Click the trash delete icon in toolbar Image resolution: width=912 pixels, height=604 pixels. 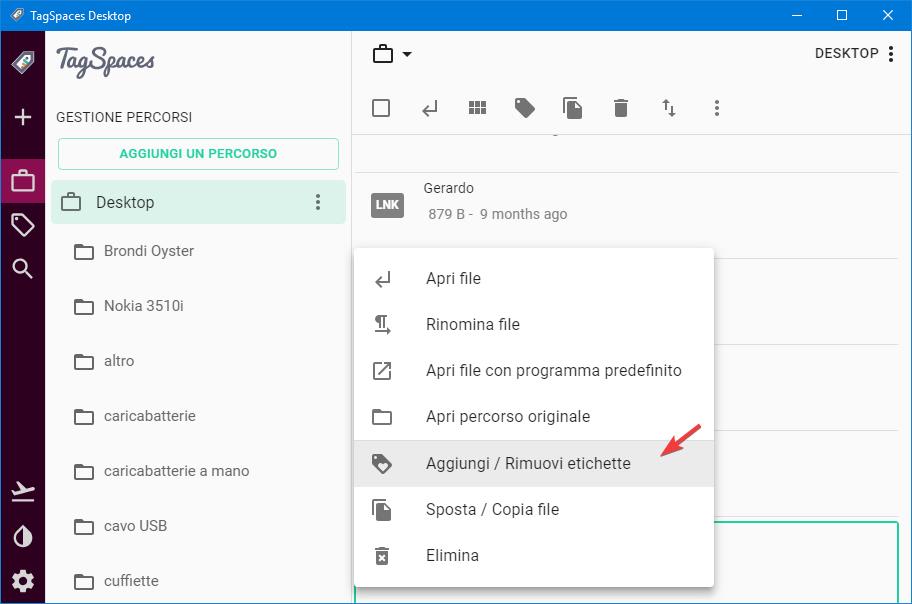pos(621,108)
